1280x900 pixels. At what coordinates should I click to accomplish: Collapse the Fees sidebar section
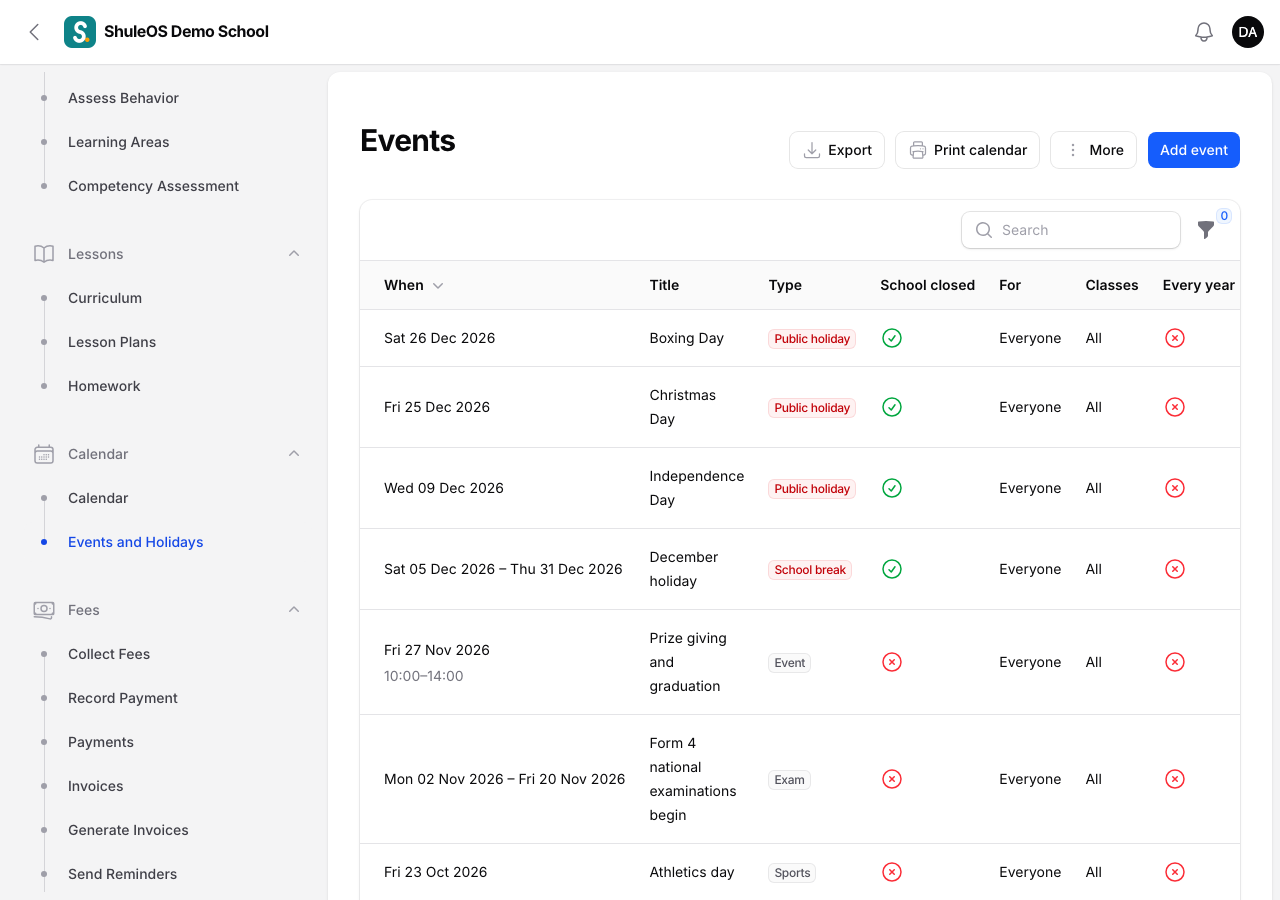click(x=294, y=610)
